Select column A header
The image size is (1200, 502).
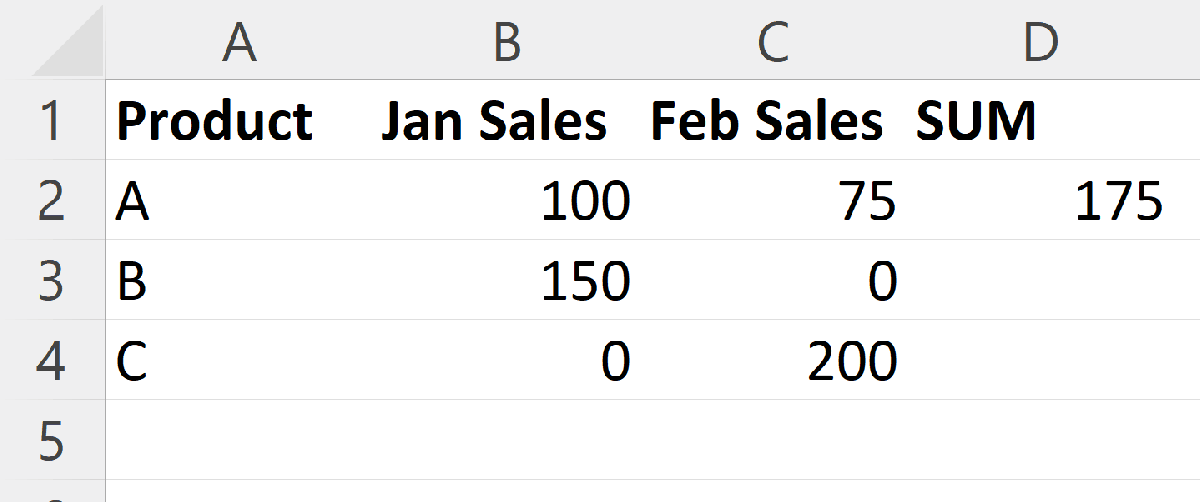click(240, 42)
